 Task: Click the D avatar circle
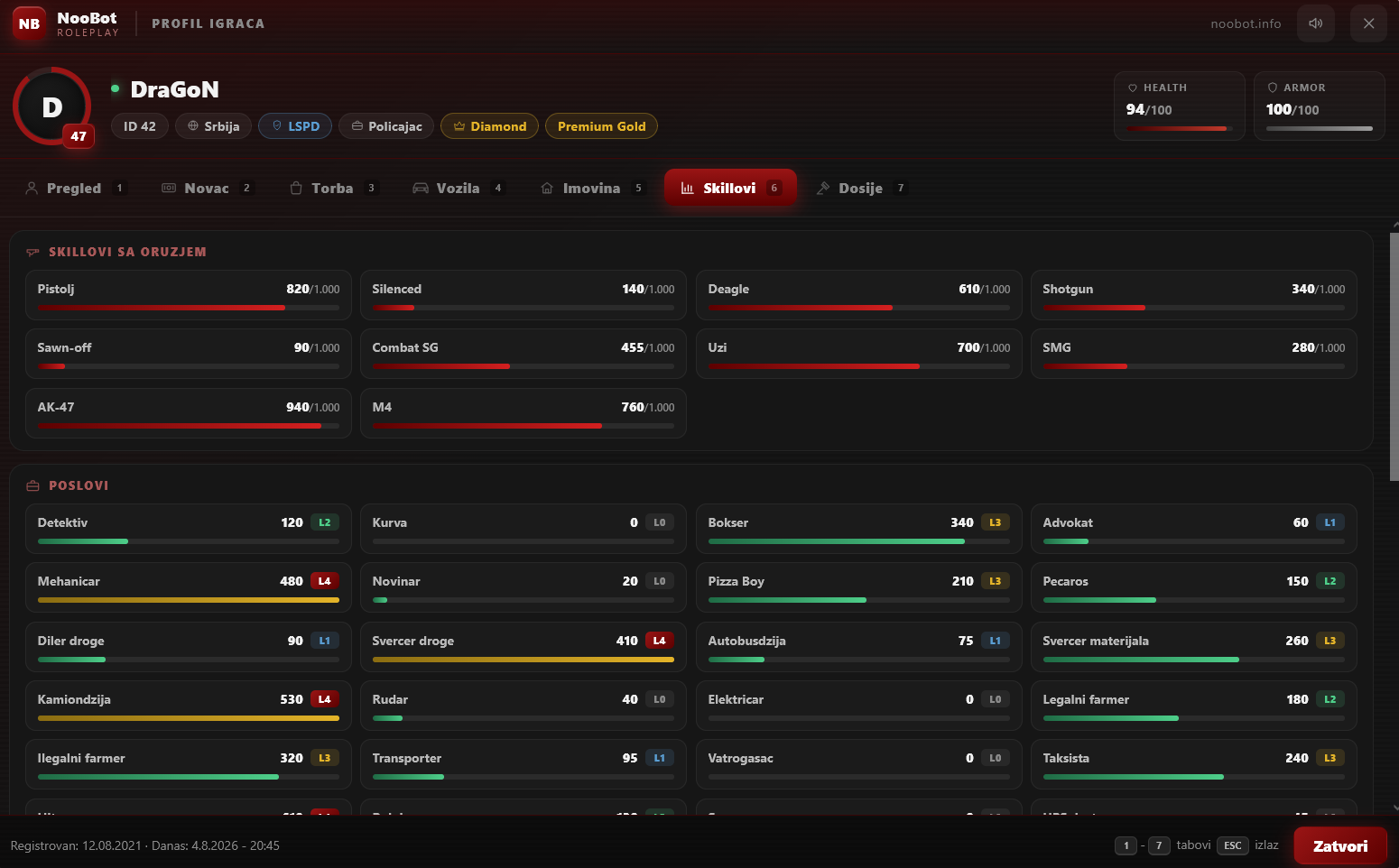[x=52, y=106]
